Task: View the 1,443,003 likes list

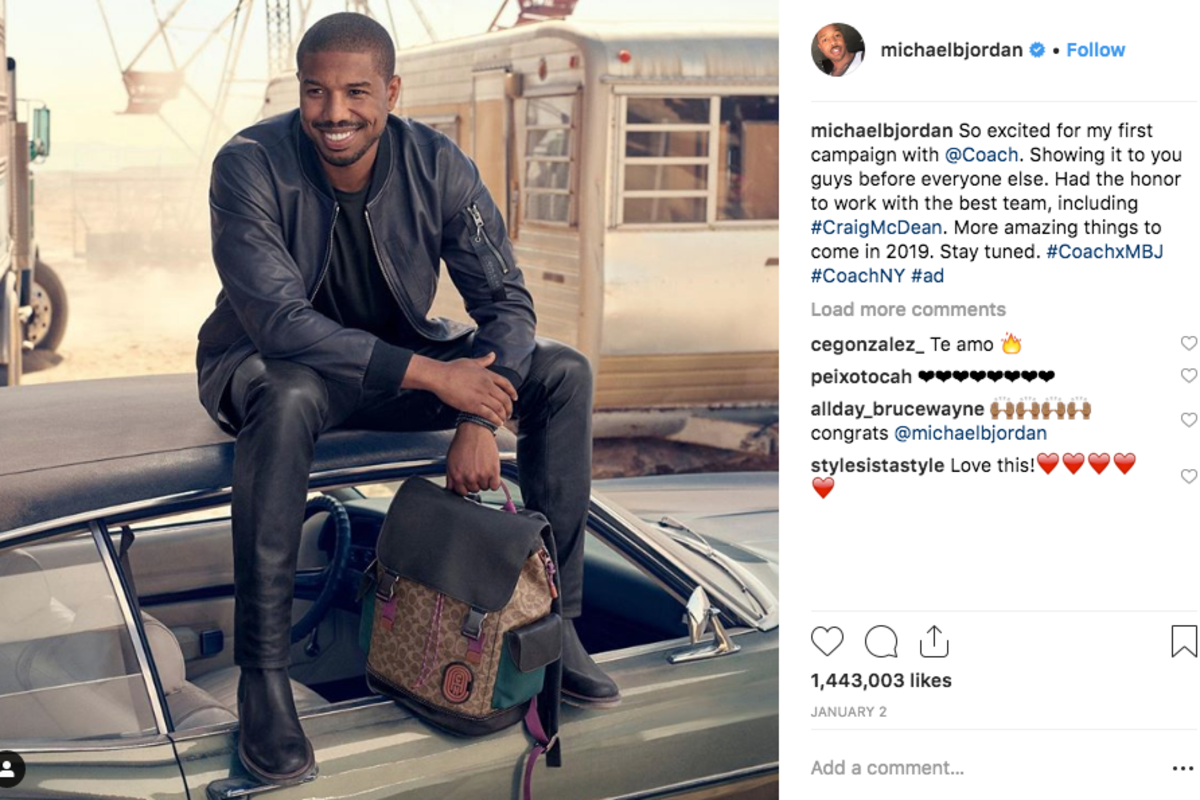Action: pos(881,681)
